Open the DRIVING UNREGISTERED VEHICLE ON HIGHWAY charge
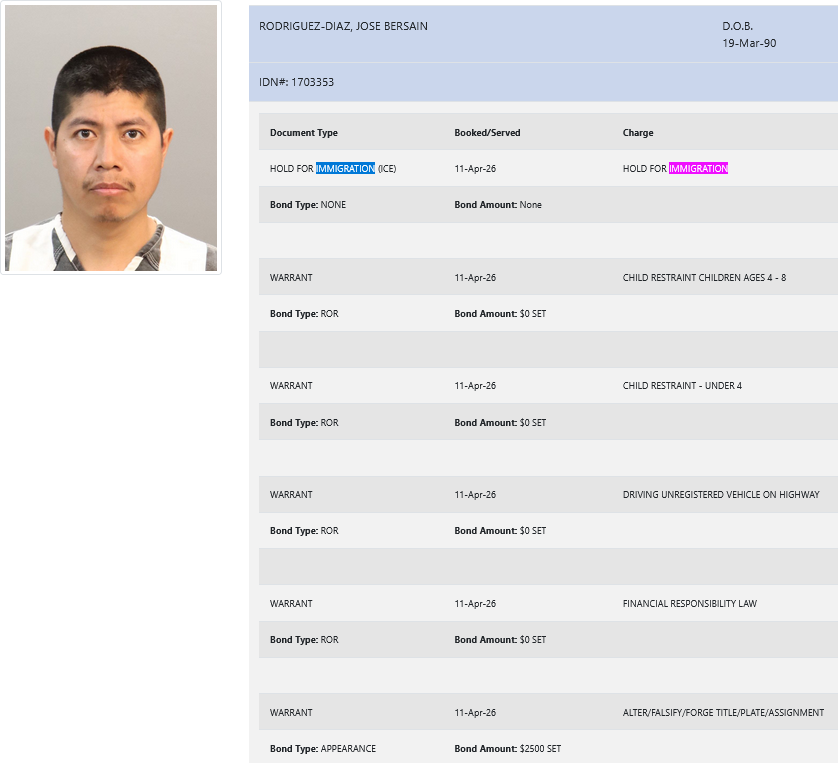The width and height of the screenshot is (838, 763). click(x=721, y=495)
